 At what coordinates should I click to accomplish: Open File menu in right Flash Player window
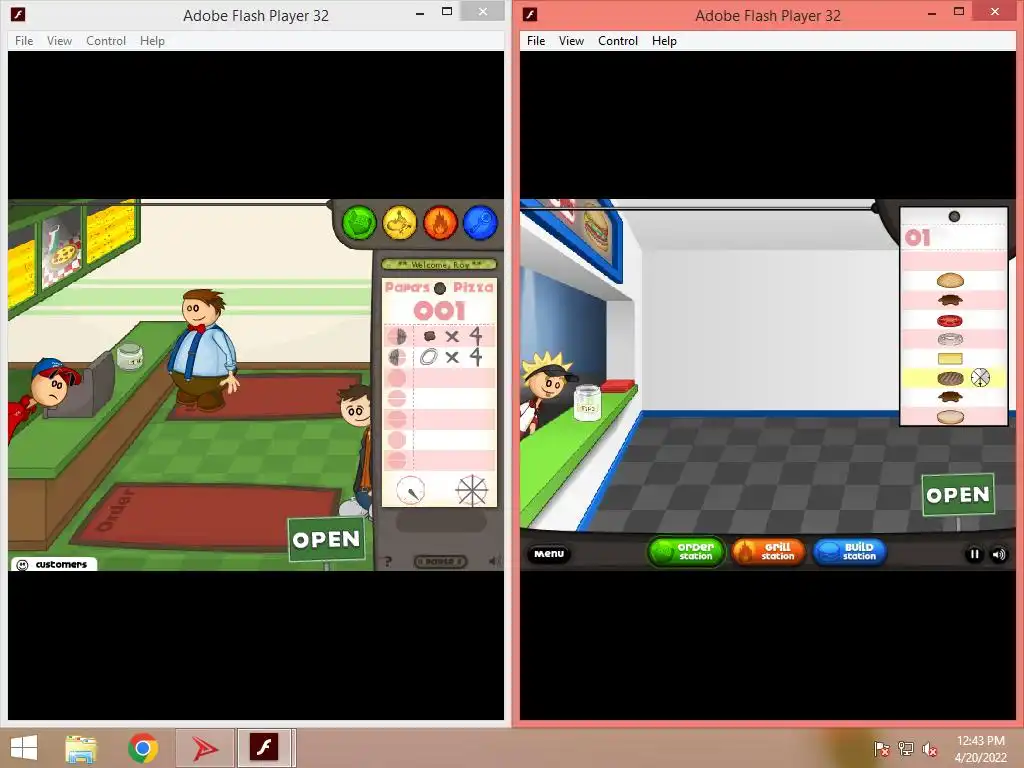coord(536,40)
